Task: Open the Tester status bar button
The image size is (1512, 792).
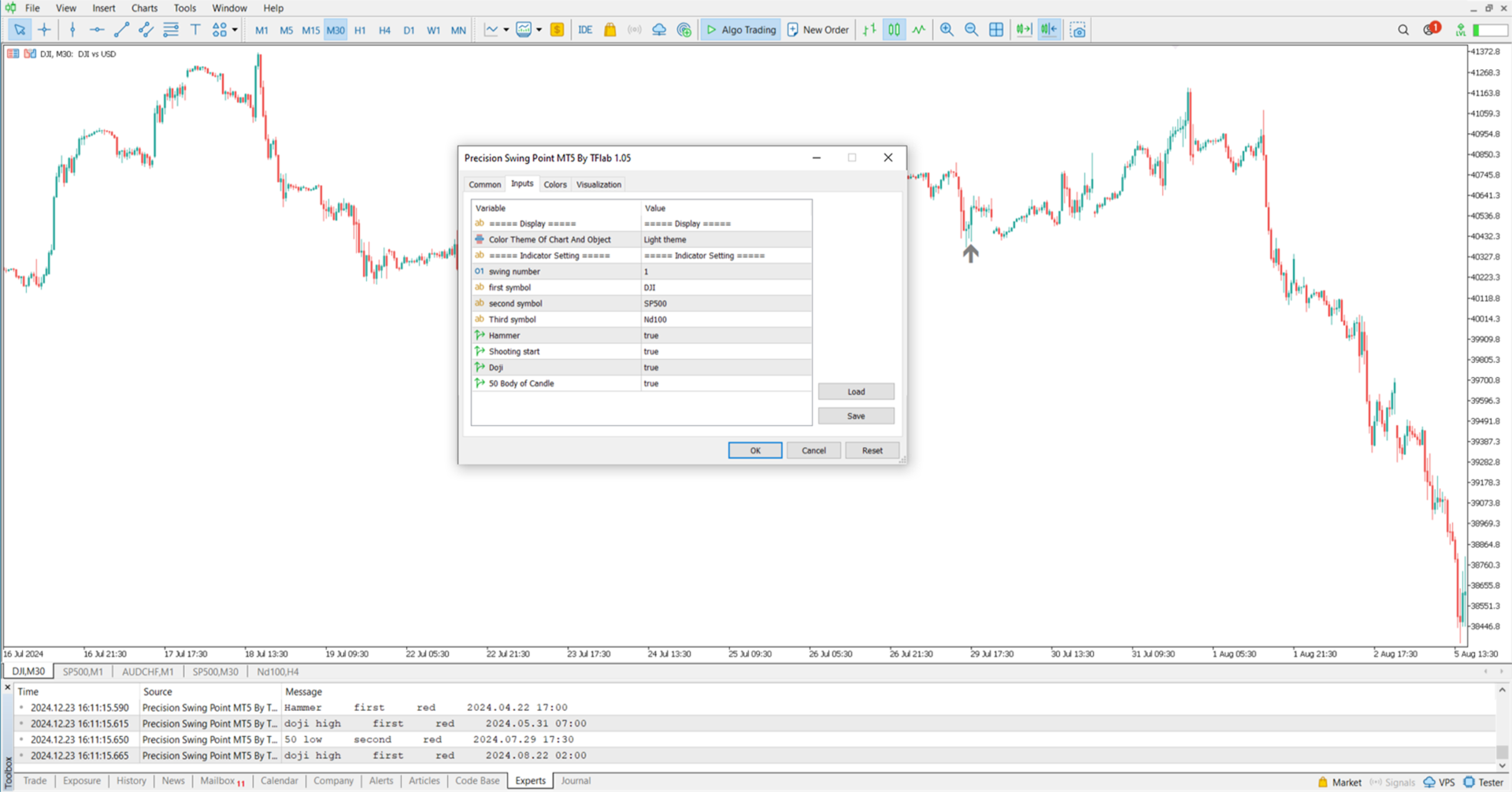Action: point(1484,783)
